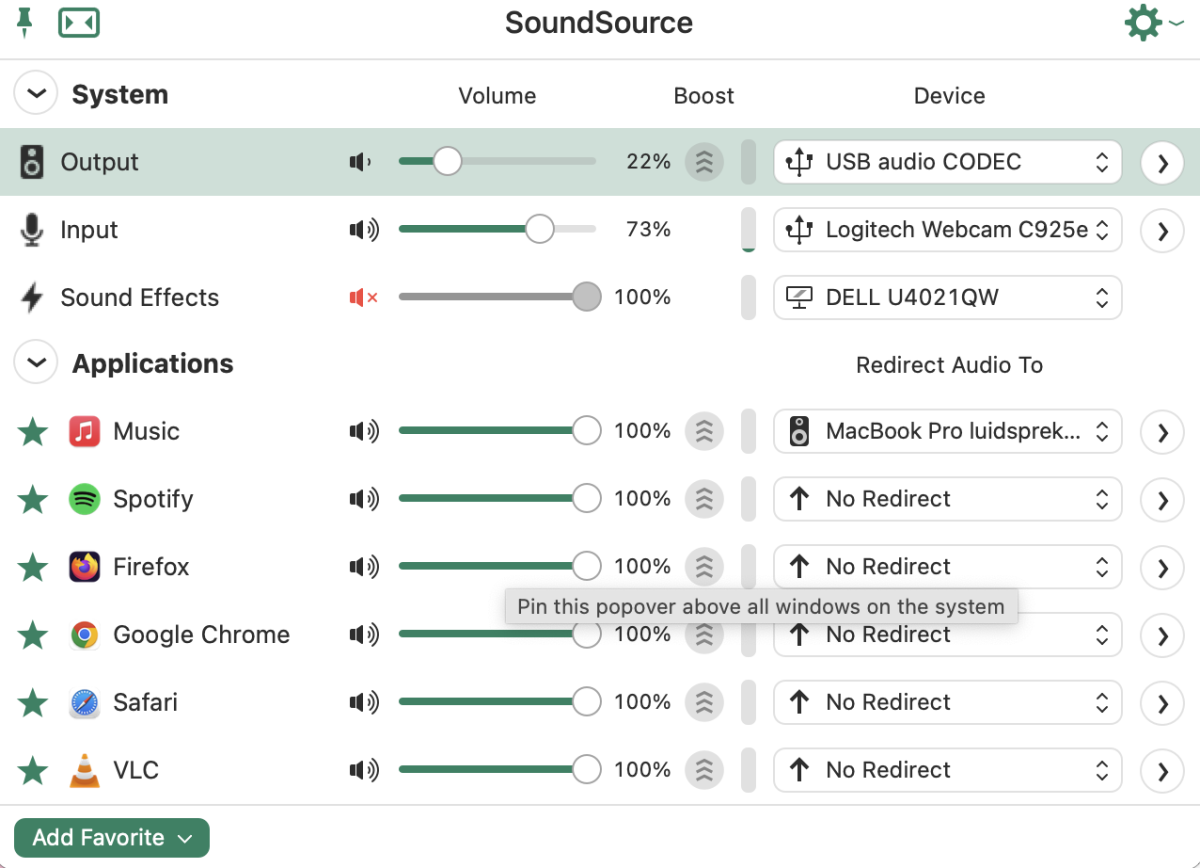Image resolution: width=1200 pixels, height=868 pixels.
Task: Click the Safari volume slider
Action: 500,702
